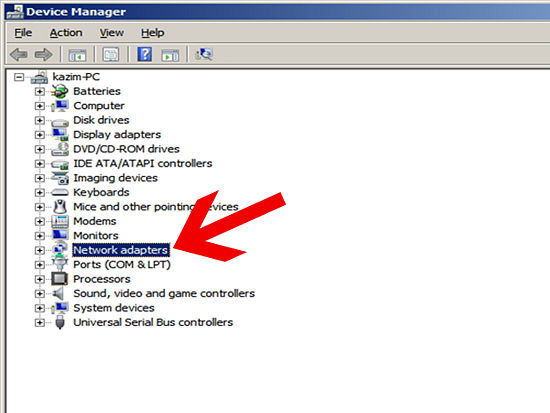Open the File menu
The height and width of the screenshot is (413, 550).
[x=23, y=33]
